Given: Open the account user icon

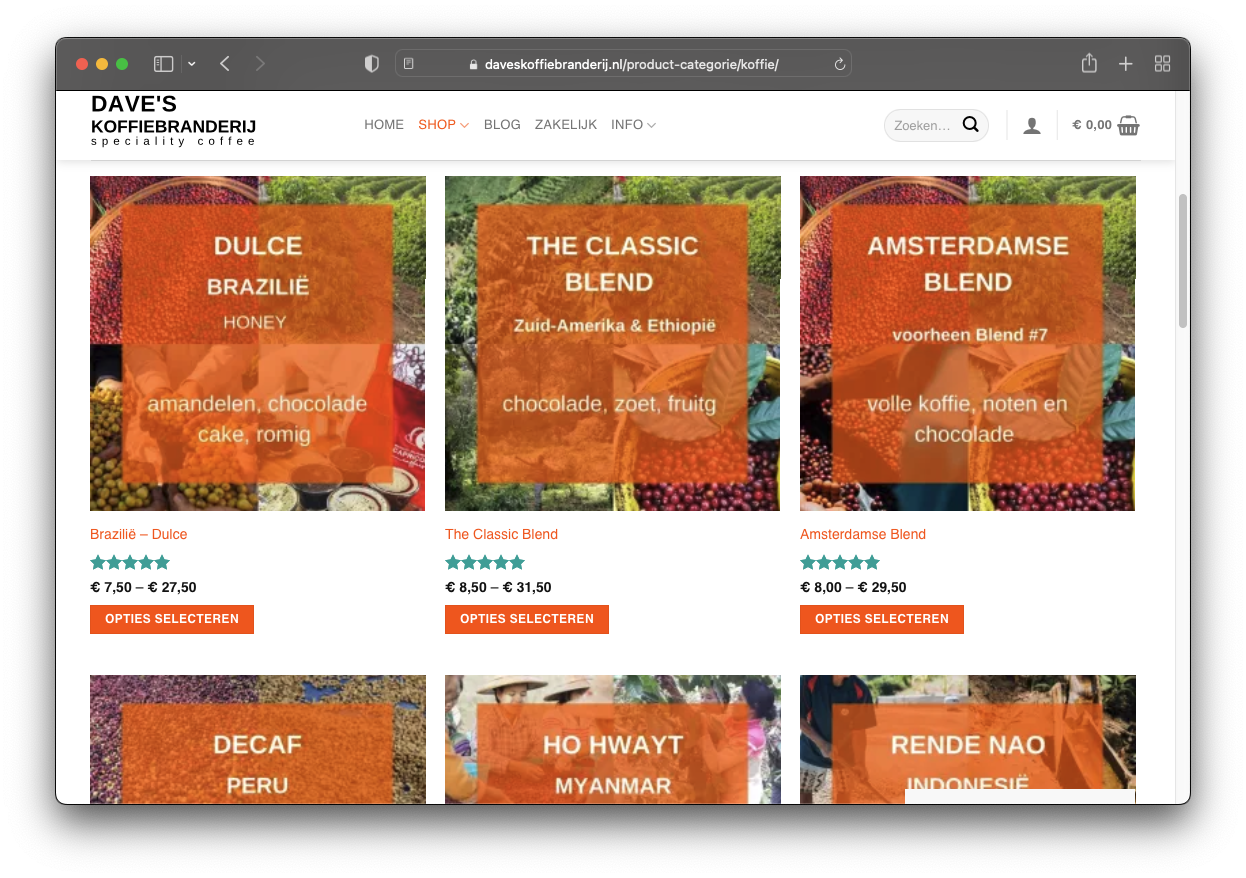Looking at the screenshot, I should click(1032, 126).
